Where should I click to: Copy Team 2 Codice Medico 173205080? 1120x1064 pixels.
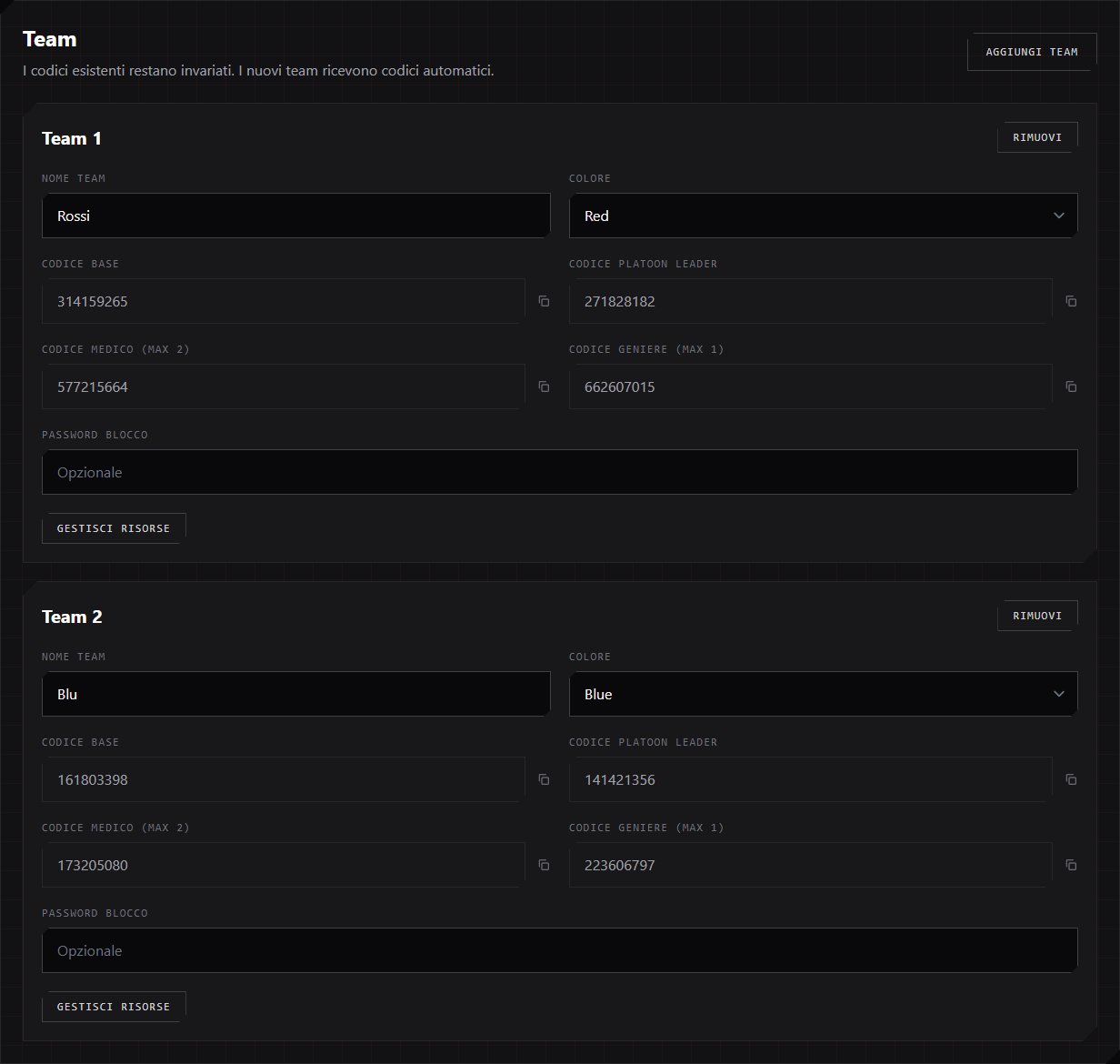tap(544, 865)
